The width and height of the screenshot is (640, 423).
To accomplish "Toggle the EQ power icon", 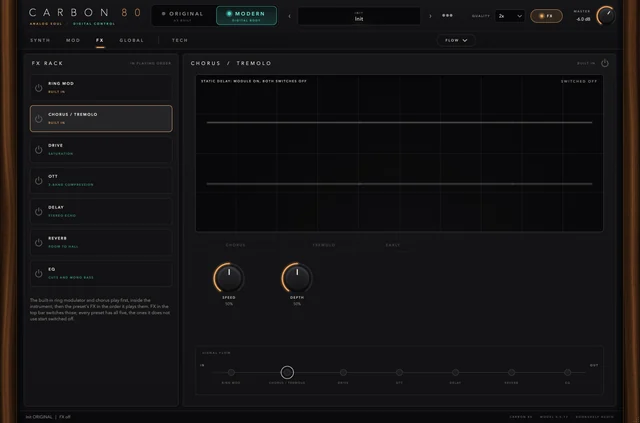I will click(x=38, y=274).
